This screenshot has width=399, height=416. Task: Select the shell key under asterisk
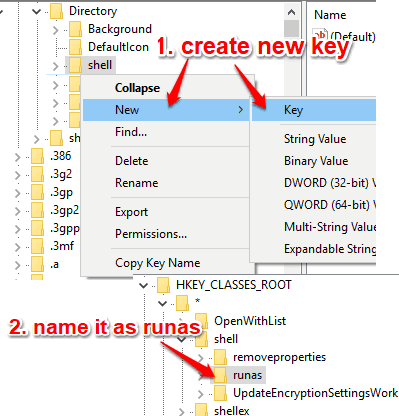226,339
